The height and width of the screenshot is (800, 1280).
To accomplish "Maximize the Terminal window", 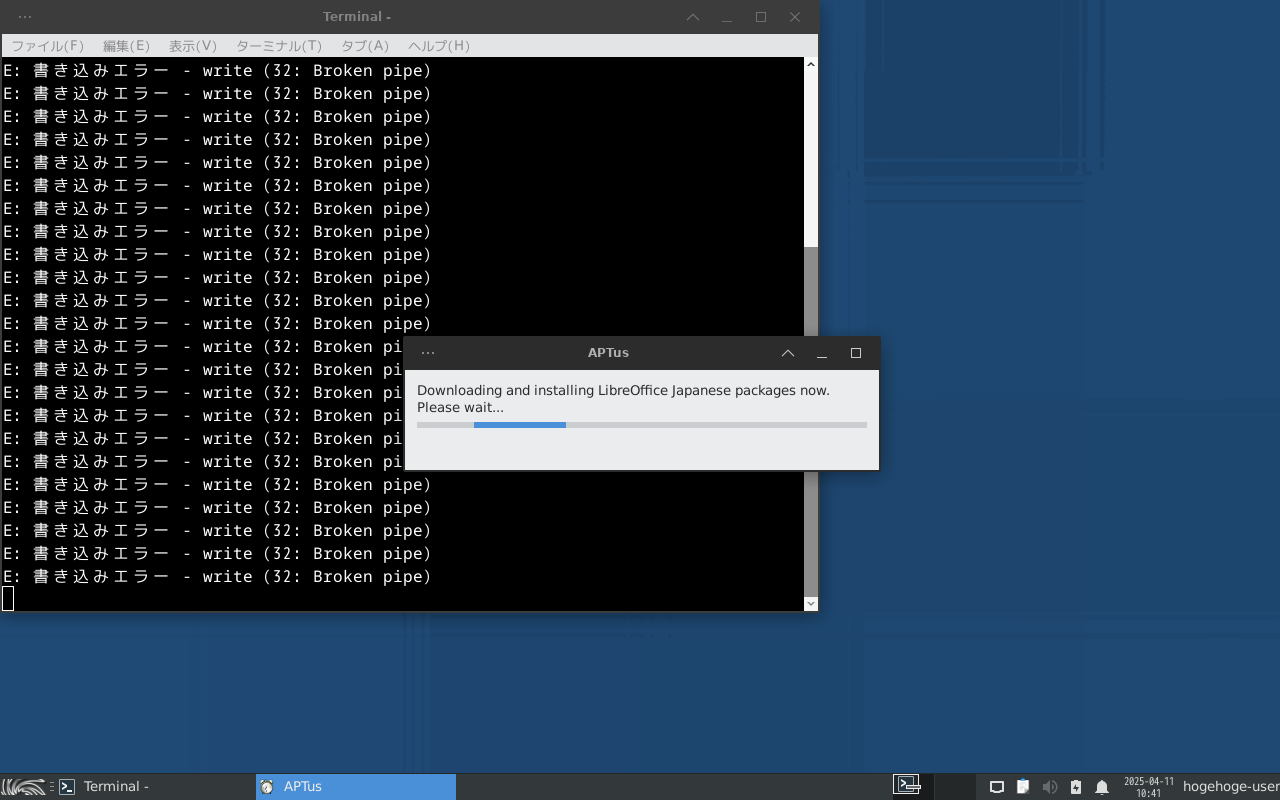I will 761,17.
